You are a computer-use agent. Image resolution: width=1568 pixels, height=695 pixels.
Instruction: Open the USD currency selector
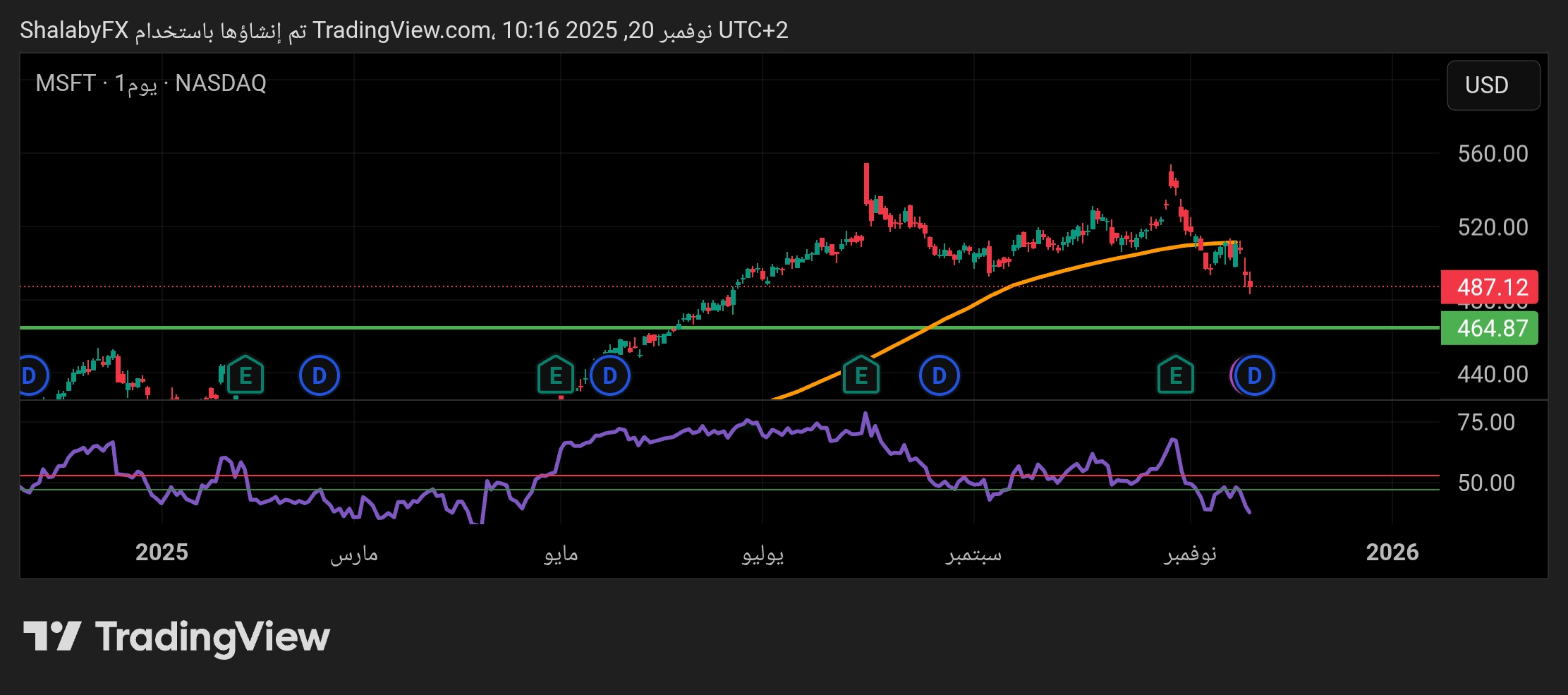(x=1493, y=85)
